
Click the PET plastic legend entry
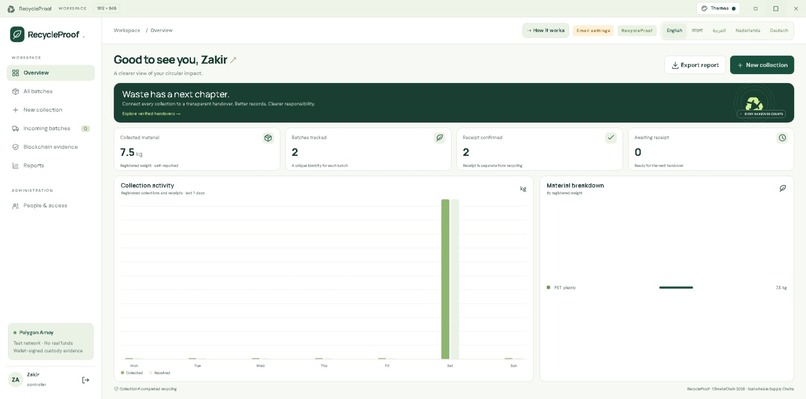561,288
